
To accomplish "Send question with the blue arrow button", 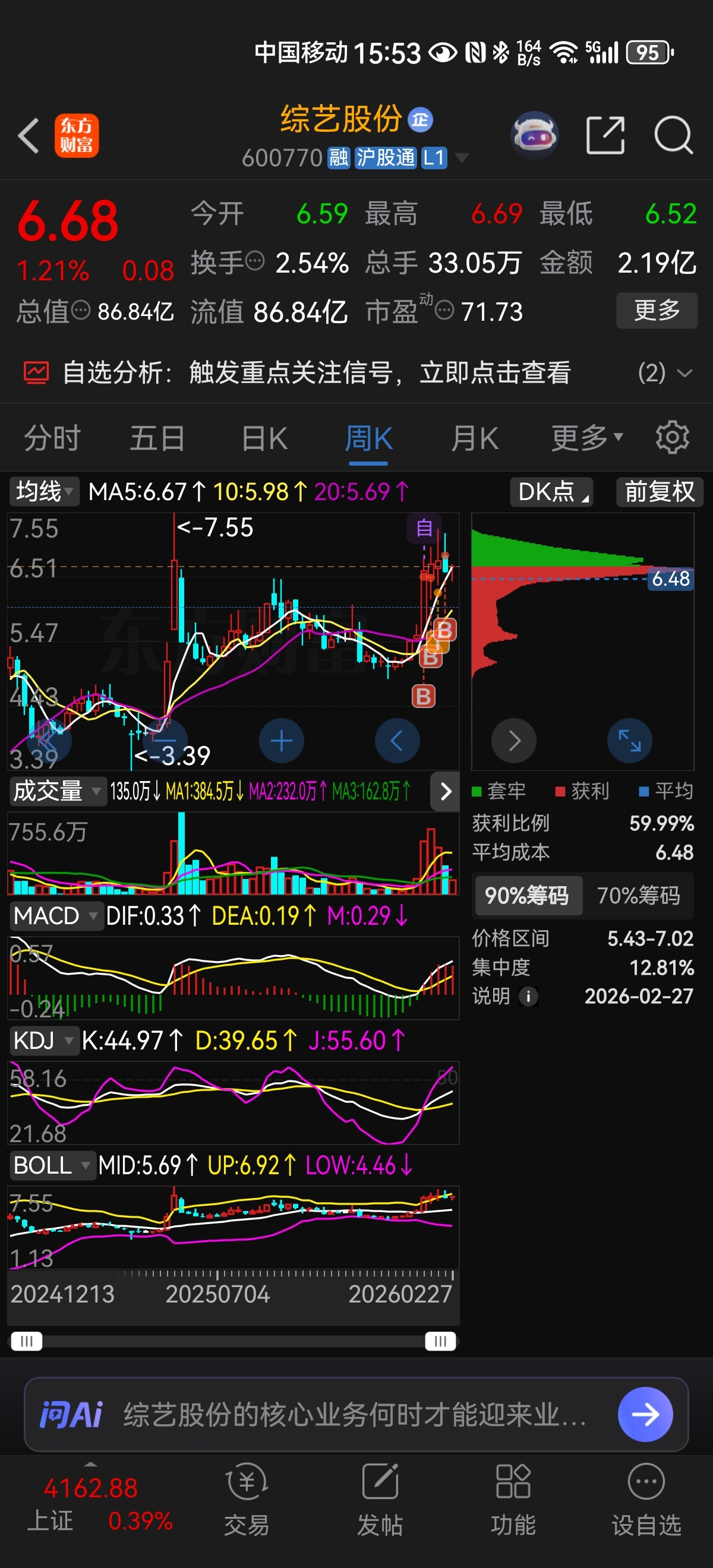I will click(x=645, y=1414).
